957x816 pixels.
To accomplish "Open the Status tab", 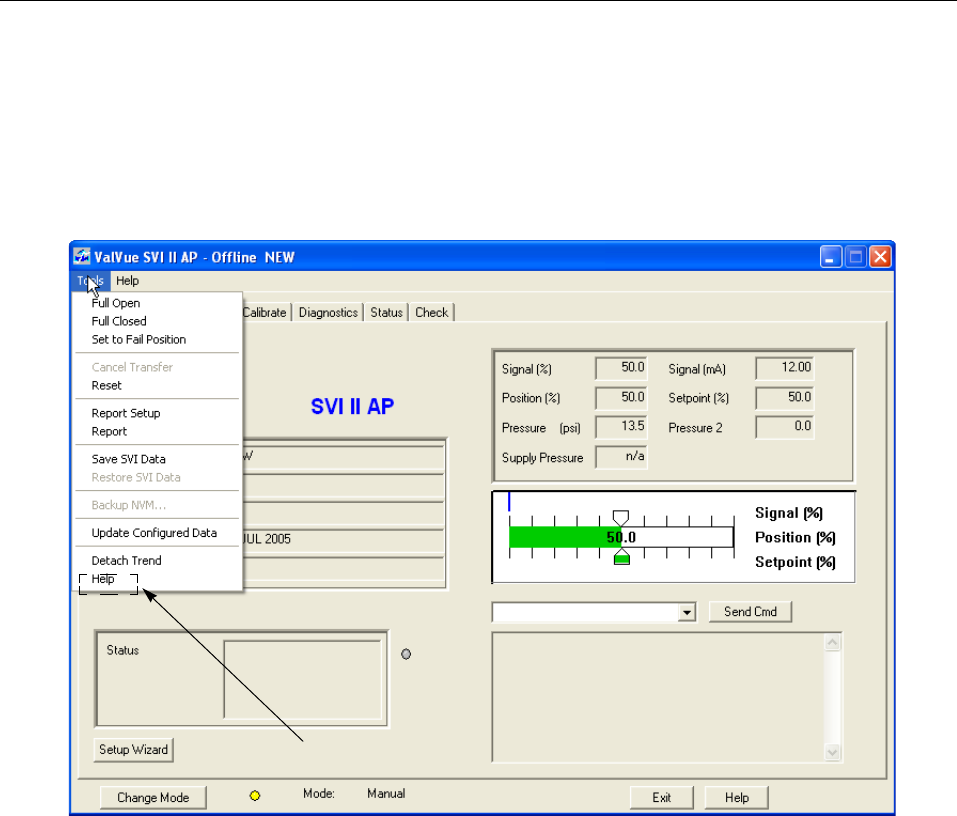I will point(386,312).
